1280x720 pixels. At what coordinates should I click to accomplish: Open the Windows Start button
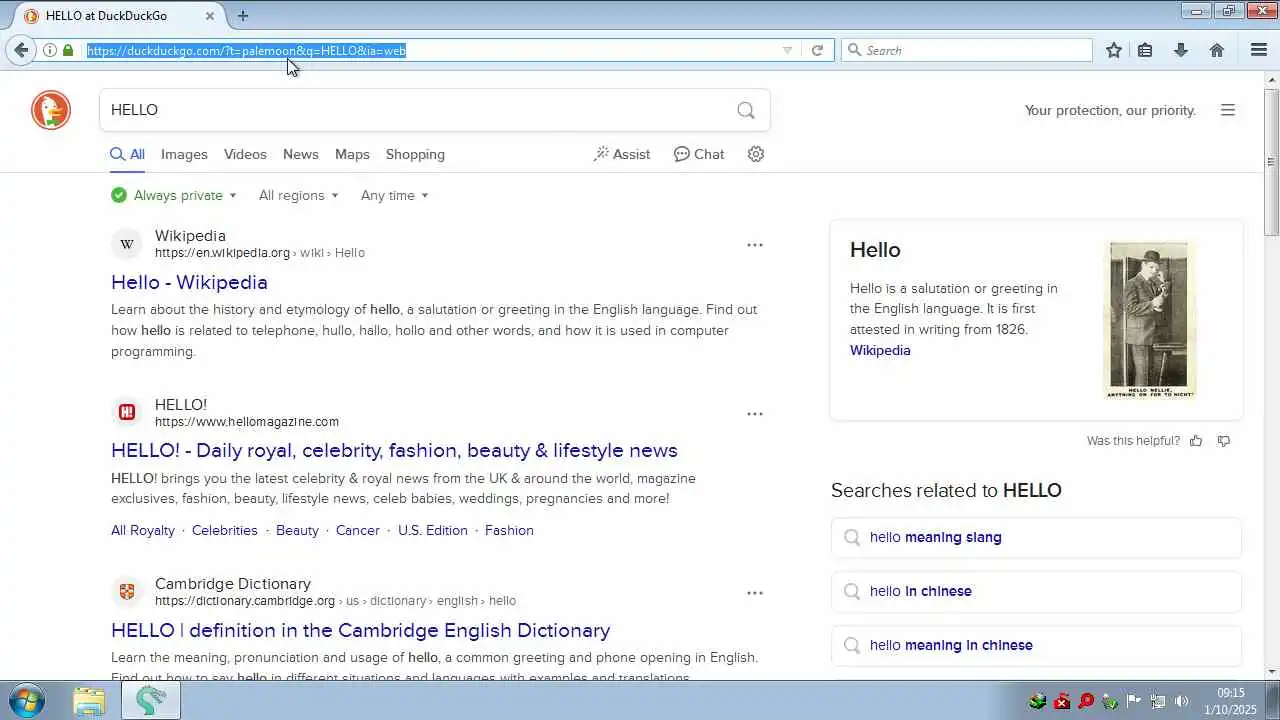tap(25, 700)
